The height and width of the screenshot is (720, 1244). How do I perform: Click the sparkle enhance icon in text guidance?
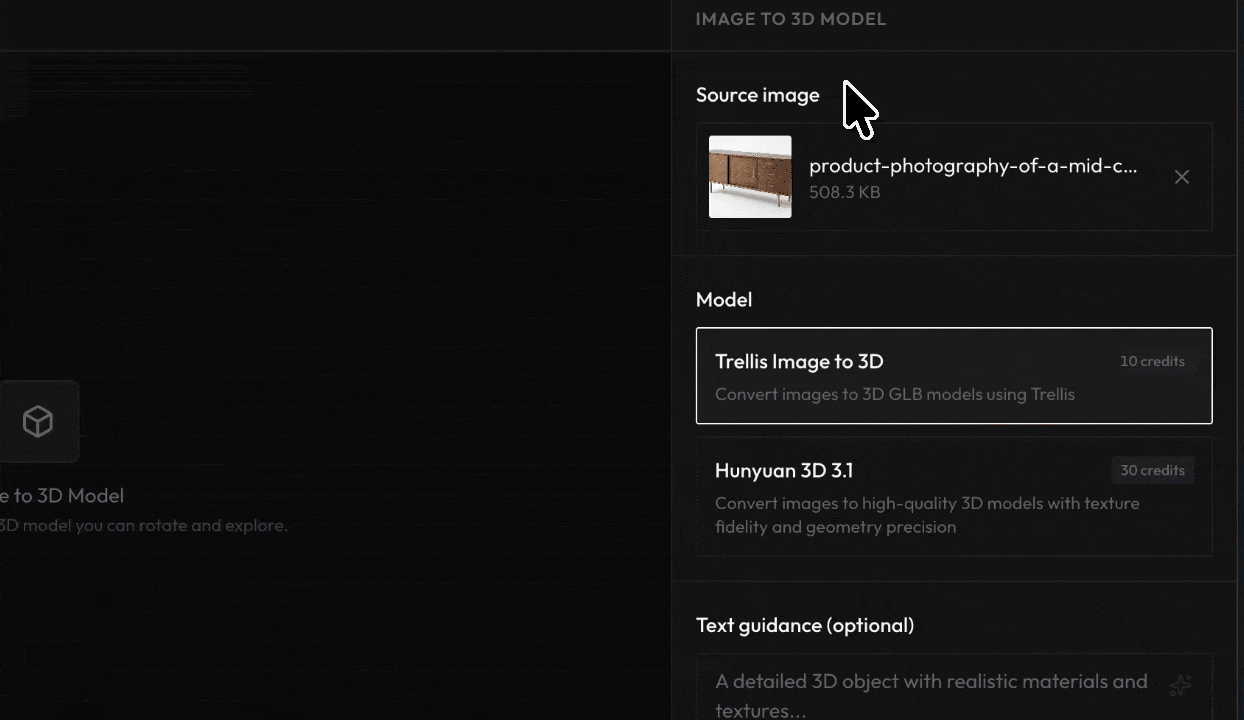click(1180, 685)
